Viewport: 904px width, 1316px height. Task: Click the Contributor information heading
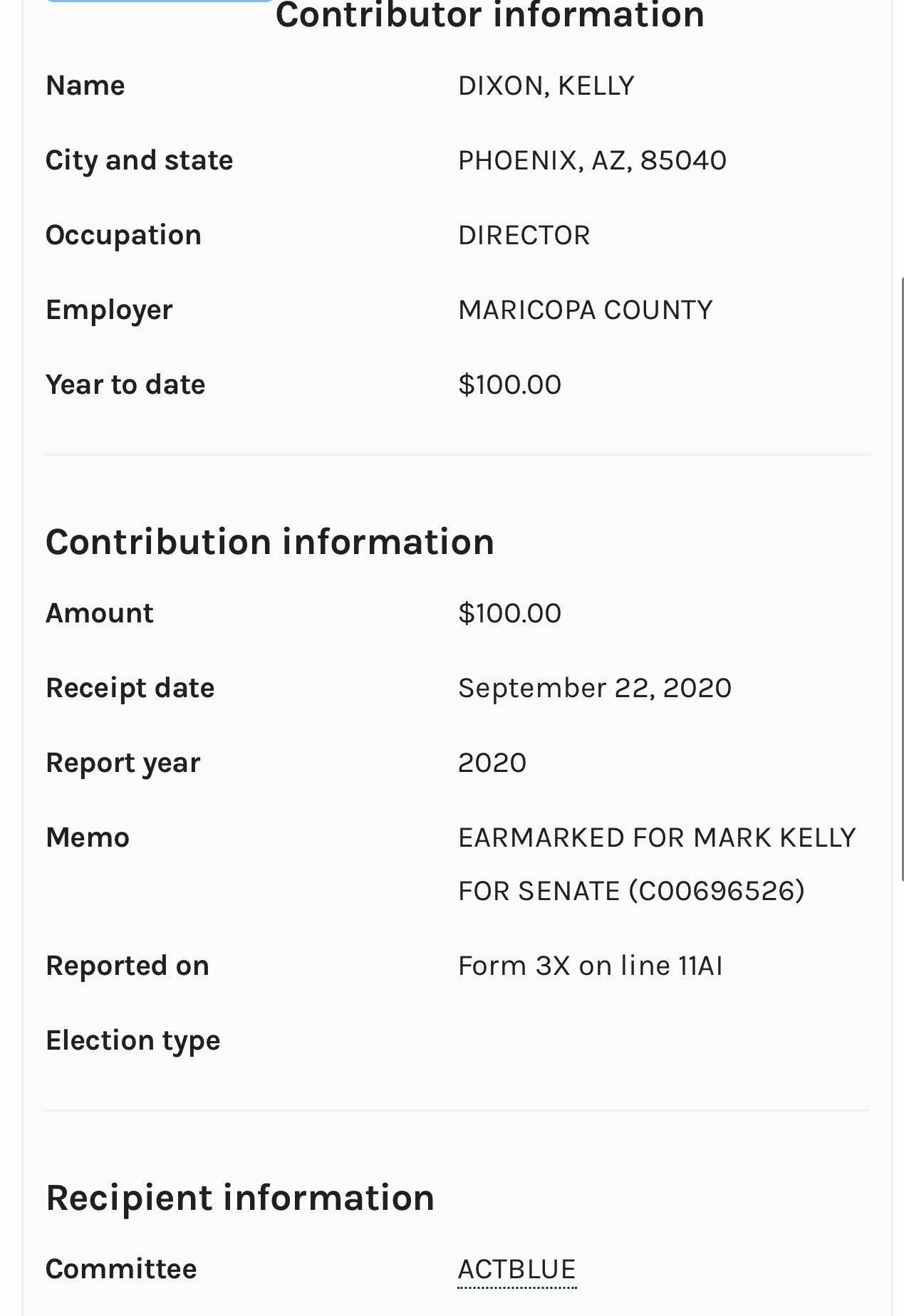pyautogui.click(x=489, y=16)
